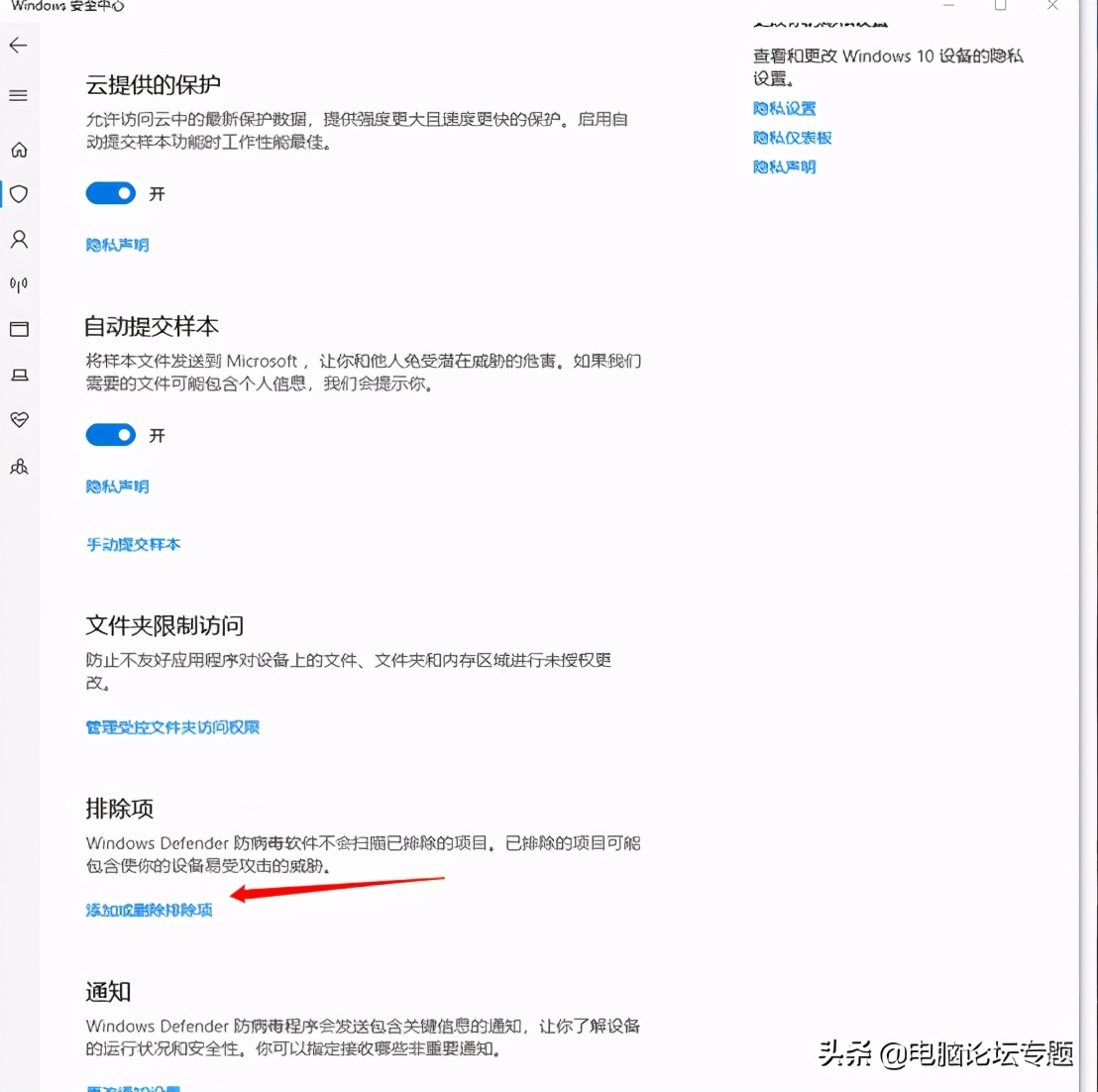Viewport: 1098px width, 1092px height.
Task: Open the 隐私设置 link on the right
Action: (x=784, y=108)
